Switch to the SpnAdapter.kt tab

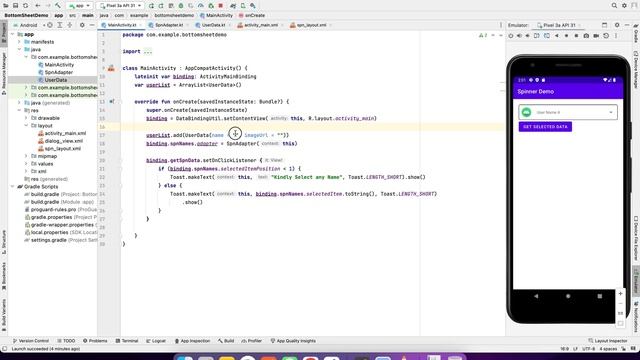point(169,25)
